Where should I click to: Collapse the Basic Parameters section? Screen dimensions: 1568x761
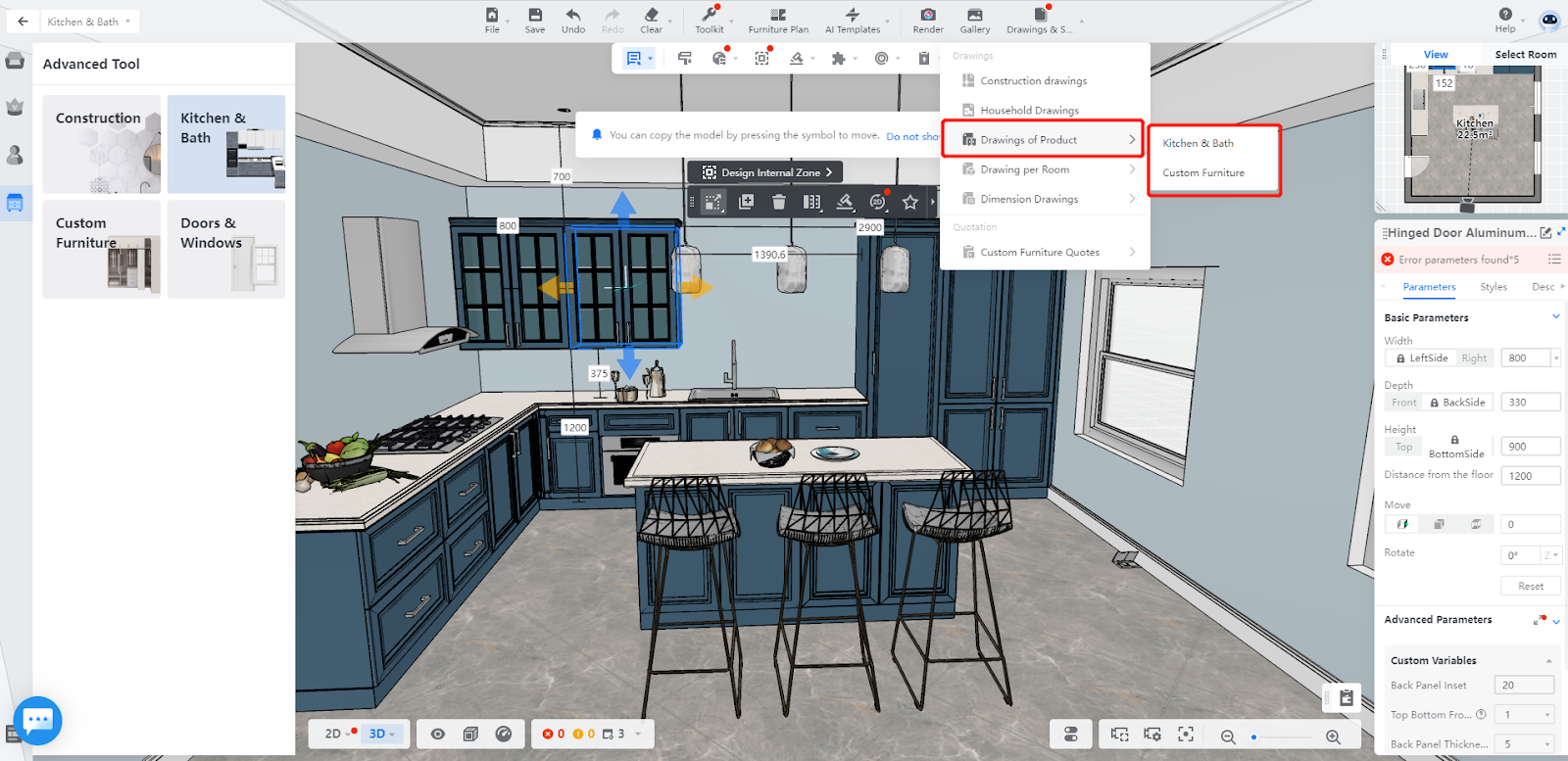pos(1555,316)
